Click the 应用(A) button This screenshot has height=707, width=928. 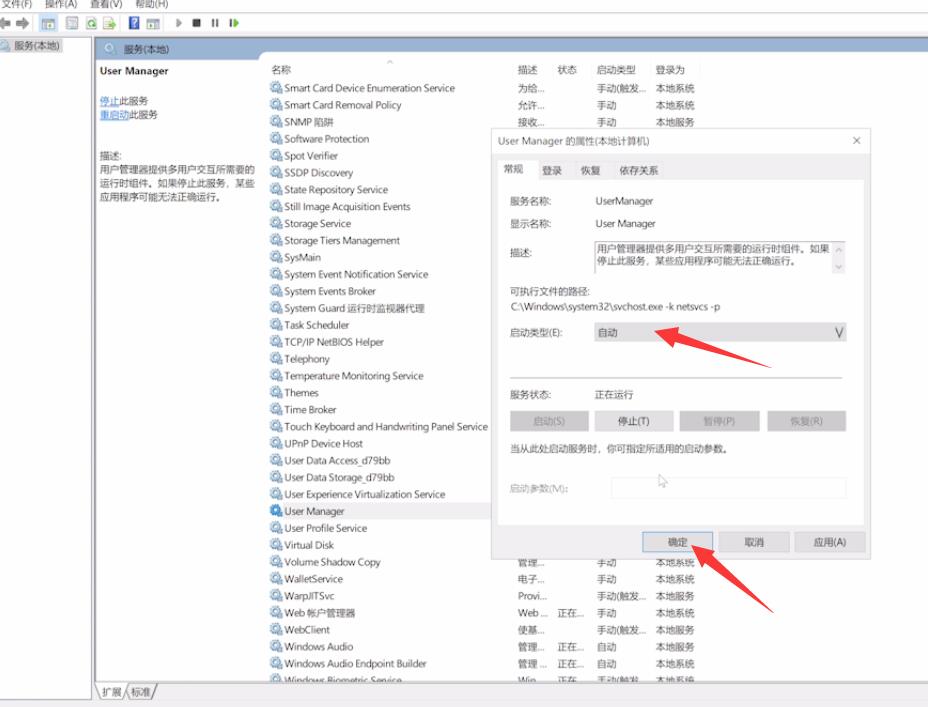tap(830, 542)
